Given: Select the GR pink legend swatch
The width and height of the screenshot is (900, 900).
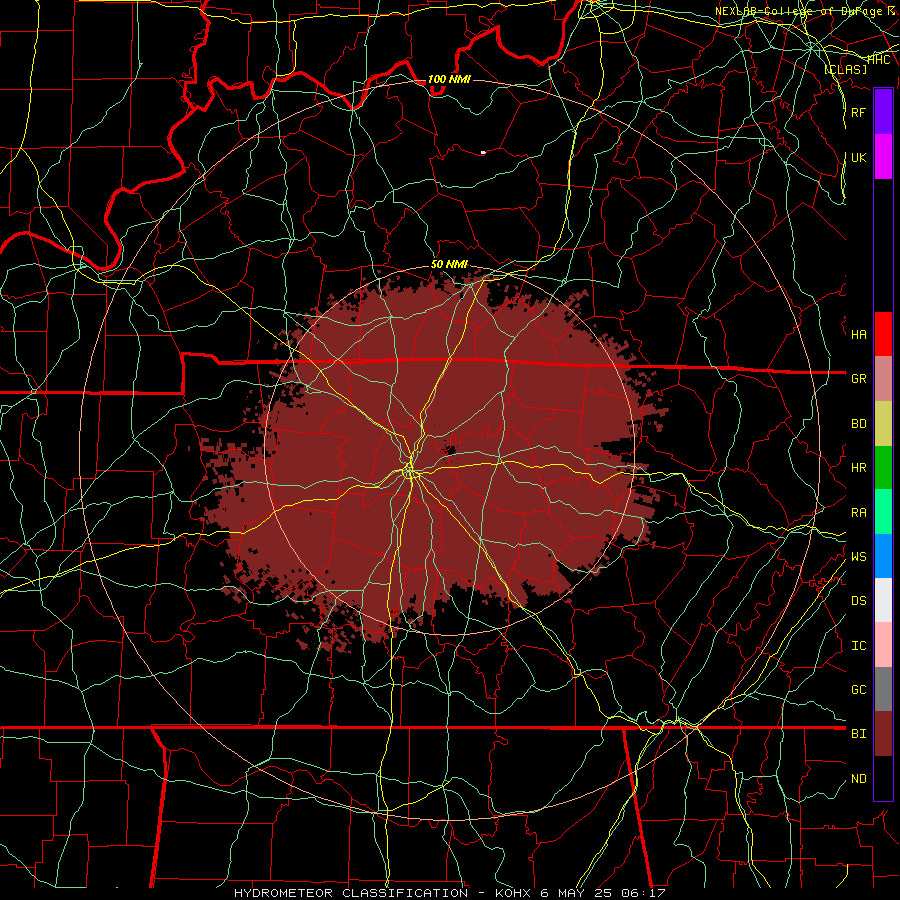Looking at the screenshot, I should click(883, 378).
